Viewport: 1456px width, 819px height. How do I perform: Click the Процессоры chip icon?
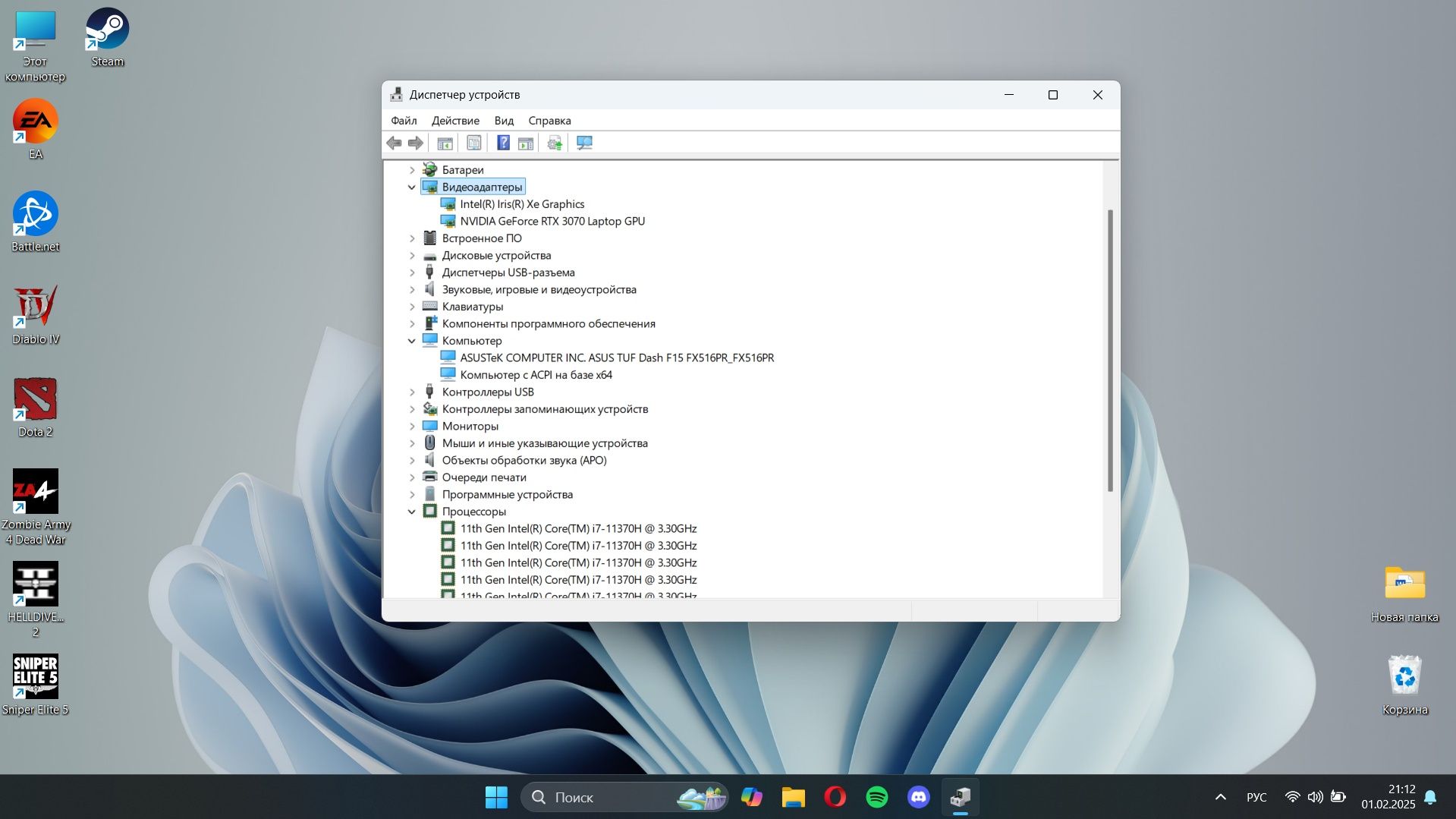tap(429, 512)
